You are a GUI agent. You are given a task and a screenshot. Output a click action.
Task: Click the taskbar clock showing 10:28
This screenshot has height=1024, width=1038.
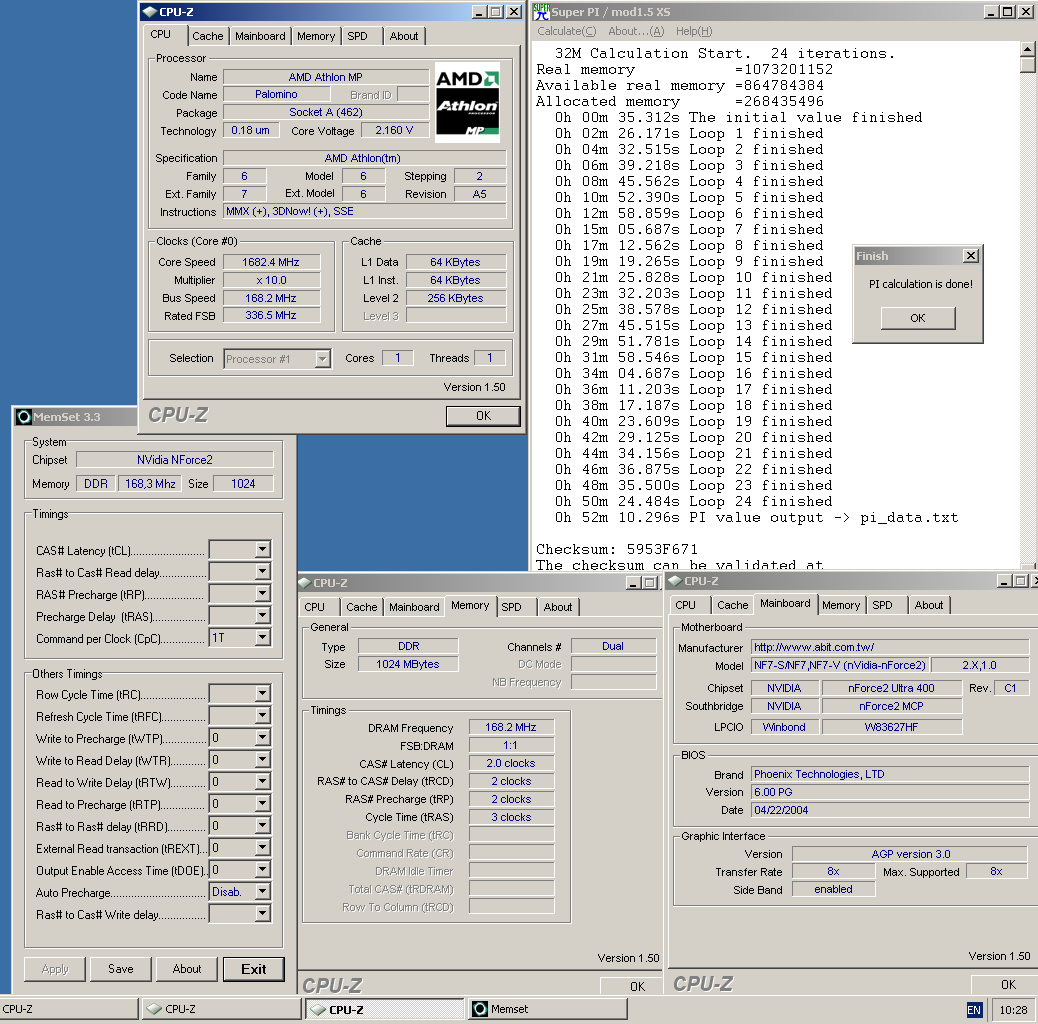tap(1013, 1010)
